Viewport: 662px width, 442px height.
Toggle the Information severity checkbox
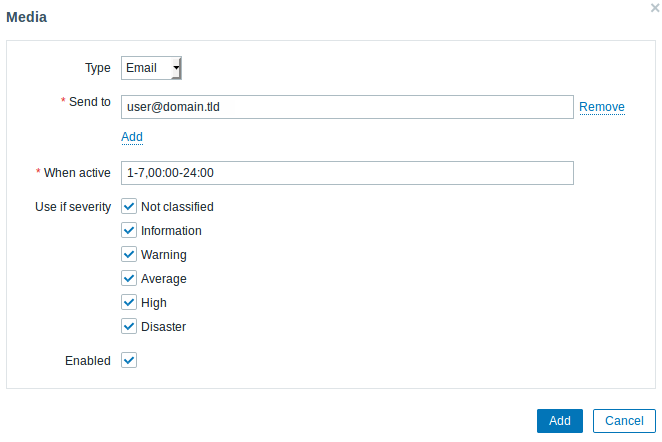pos(129,230)
